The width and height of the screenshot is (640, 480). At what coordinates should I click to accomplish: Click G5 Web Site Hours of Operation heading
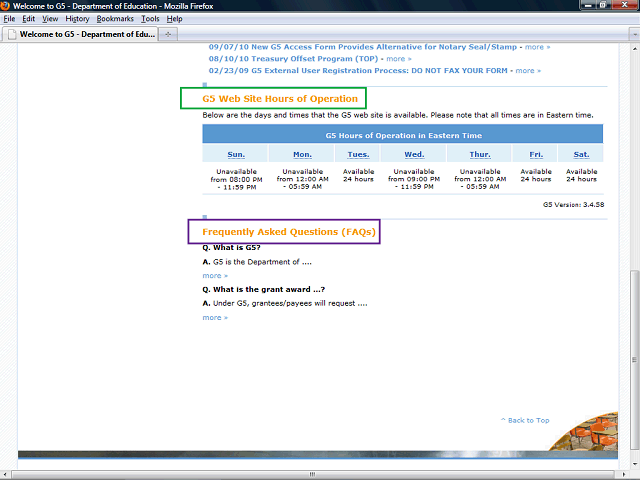point(280,99)
